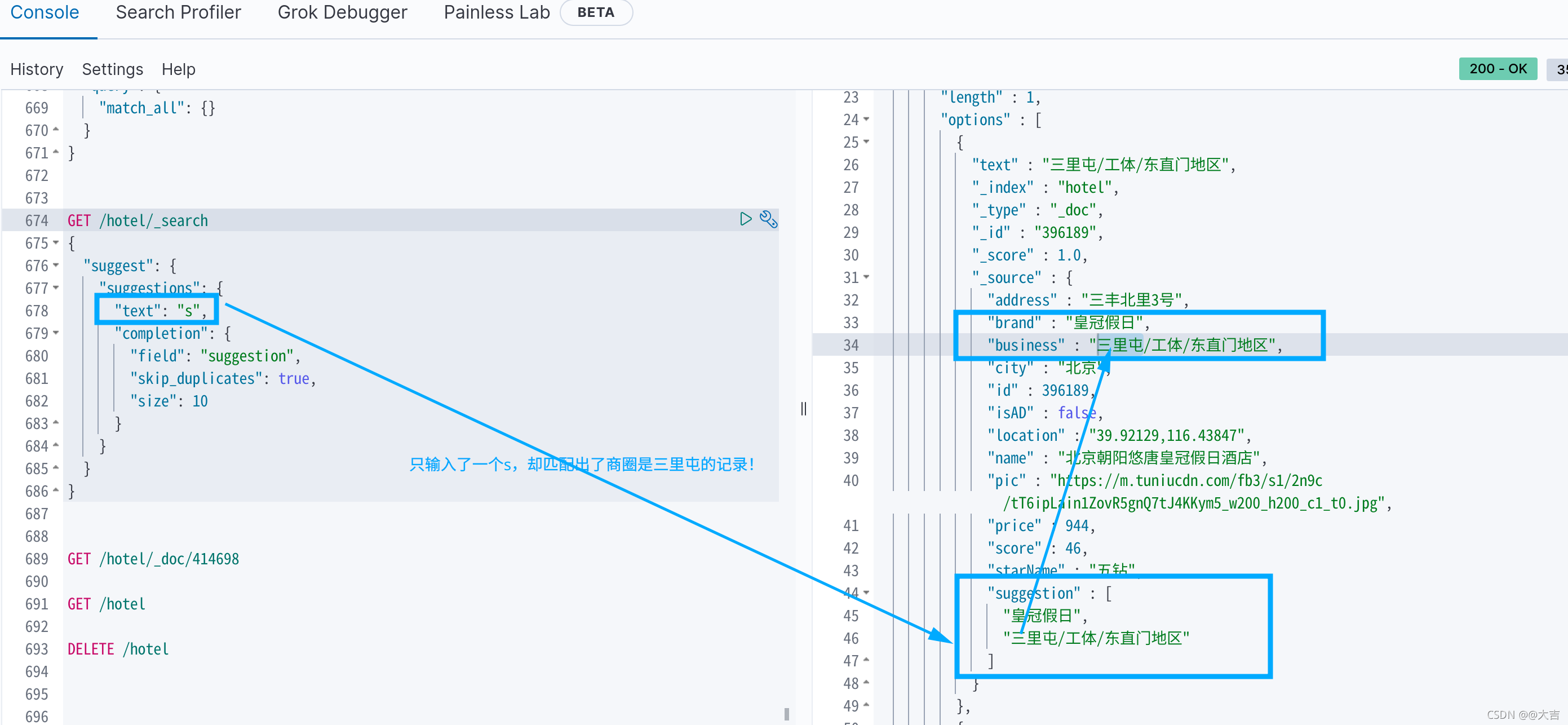Click the "skip_duplicates": true line
Viewport: 1568px width, 725px height.
pyautogui.click(x=223, y=378)
